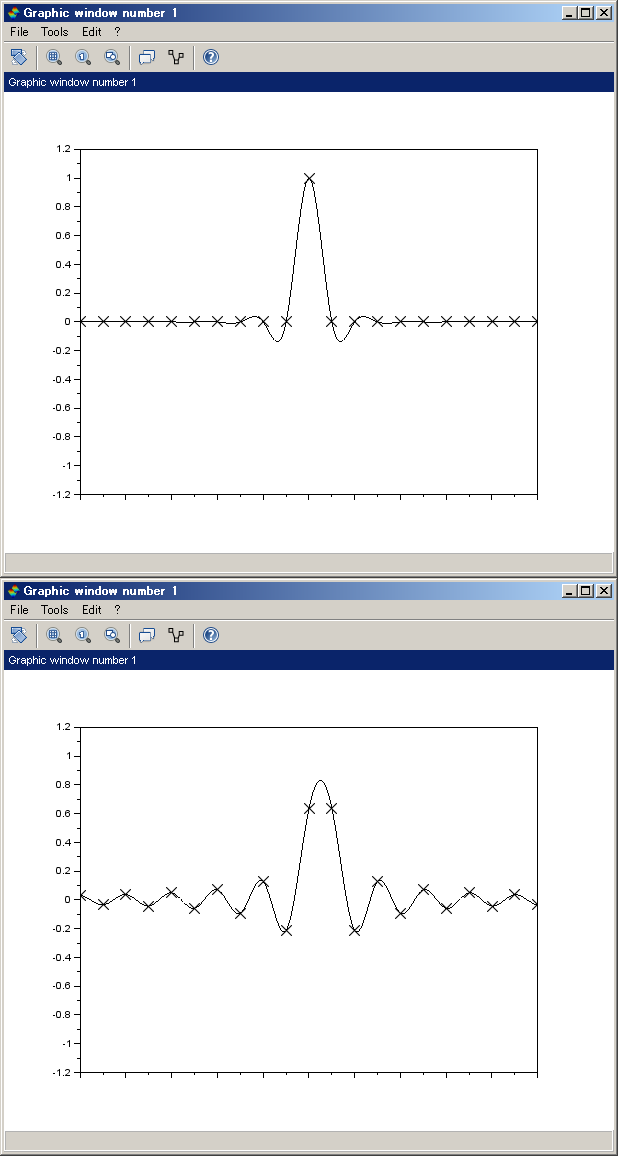Click the -1.2 axis label in upper plot
The width and height of the screenshot is (618, 1156).
point(61,494)
